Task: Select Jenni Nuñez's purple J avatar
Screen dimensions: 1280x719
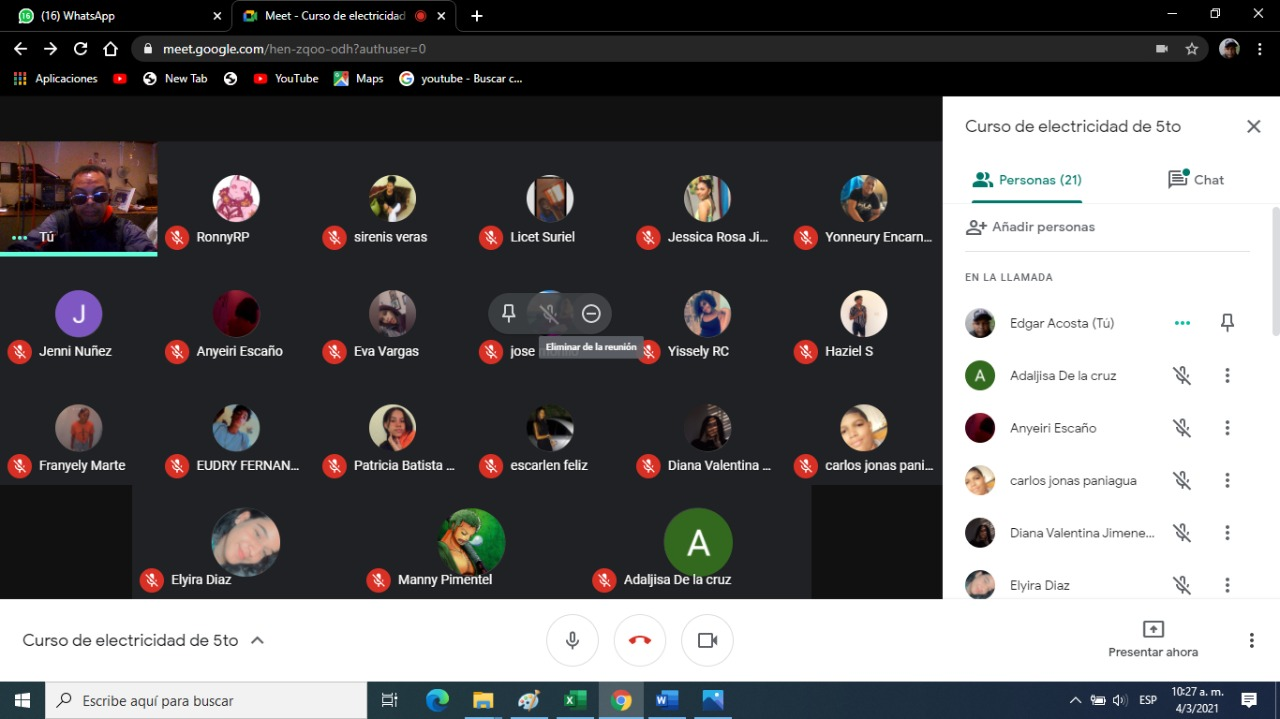Action: pos(79,313)
